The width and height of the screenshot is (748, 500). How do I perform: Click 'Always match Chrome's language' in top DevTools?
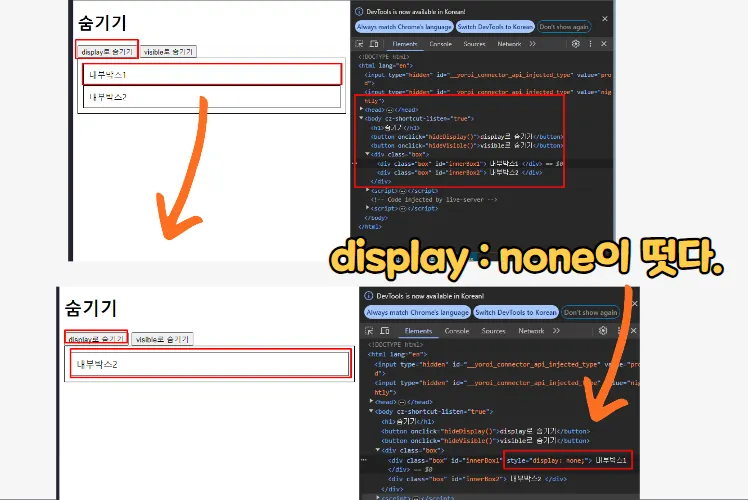click(x=404, y=27)
